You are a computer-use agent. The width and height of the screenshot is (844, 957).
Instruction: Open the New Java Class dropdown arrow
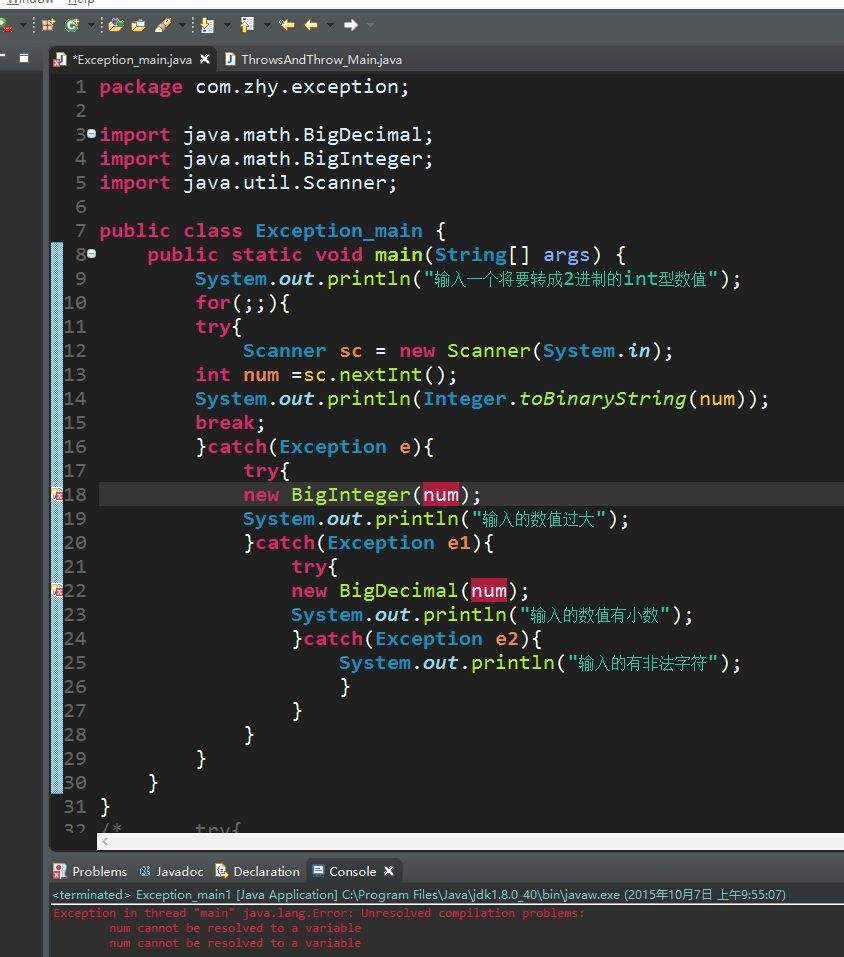click(90, 25)
